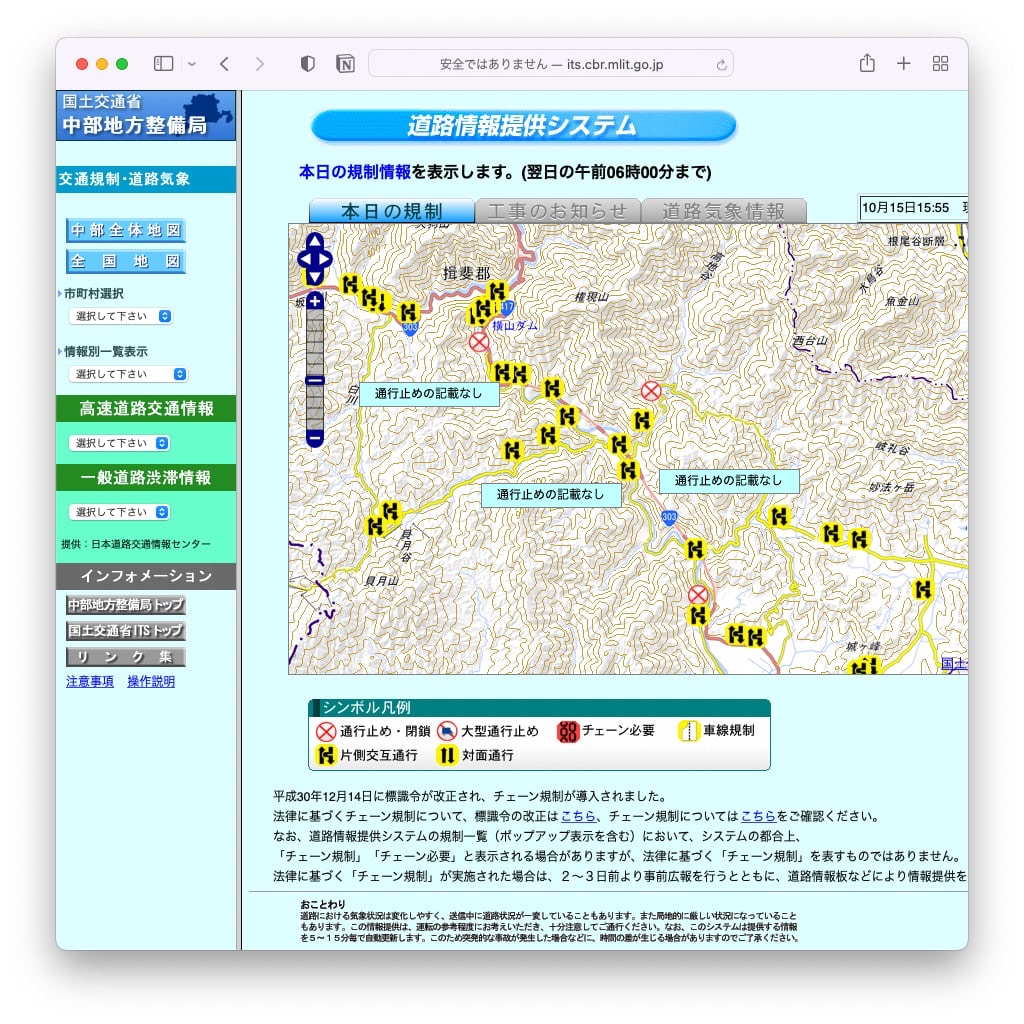Click the 中部全体地図 button

[x=126, y=231]
